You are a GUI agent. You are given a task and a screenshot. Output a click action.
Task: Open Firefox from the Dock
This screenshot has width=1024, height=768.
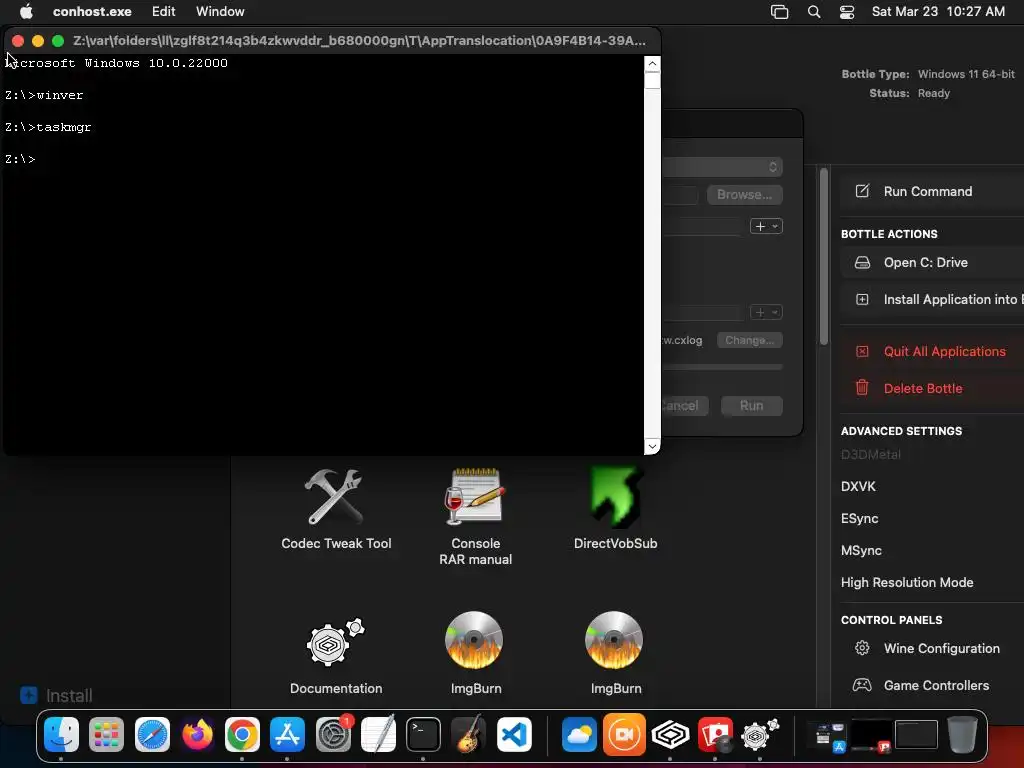[x=197, y=734]
